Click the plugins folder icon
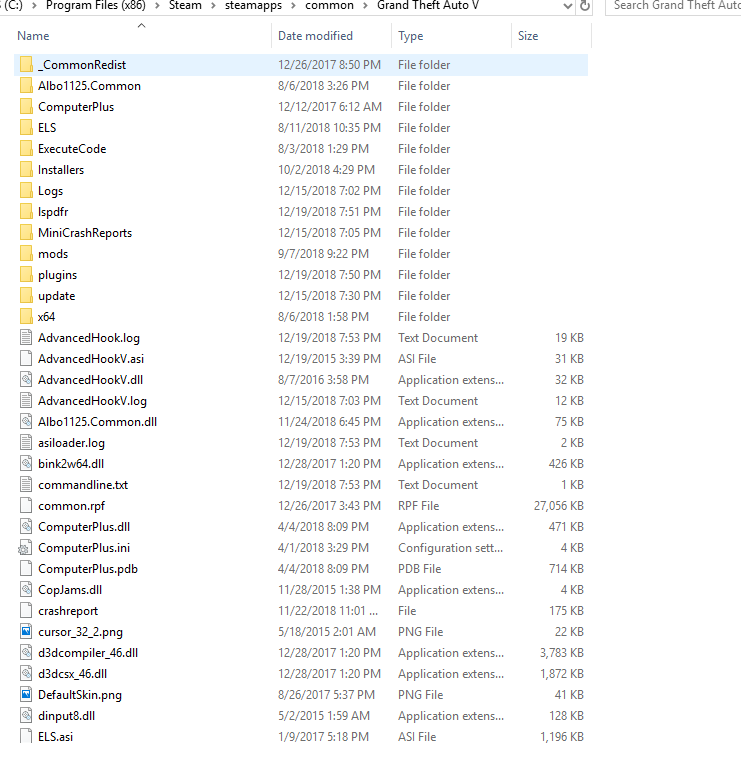This screenshot has height=762, width=741. coord(26,275)
